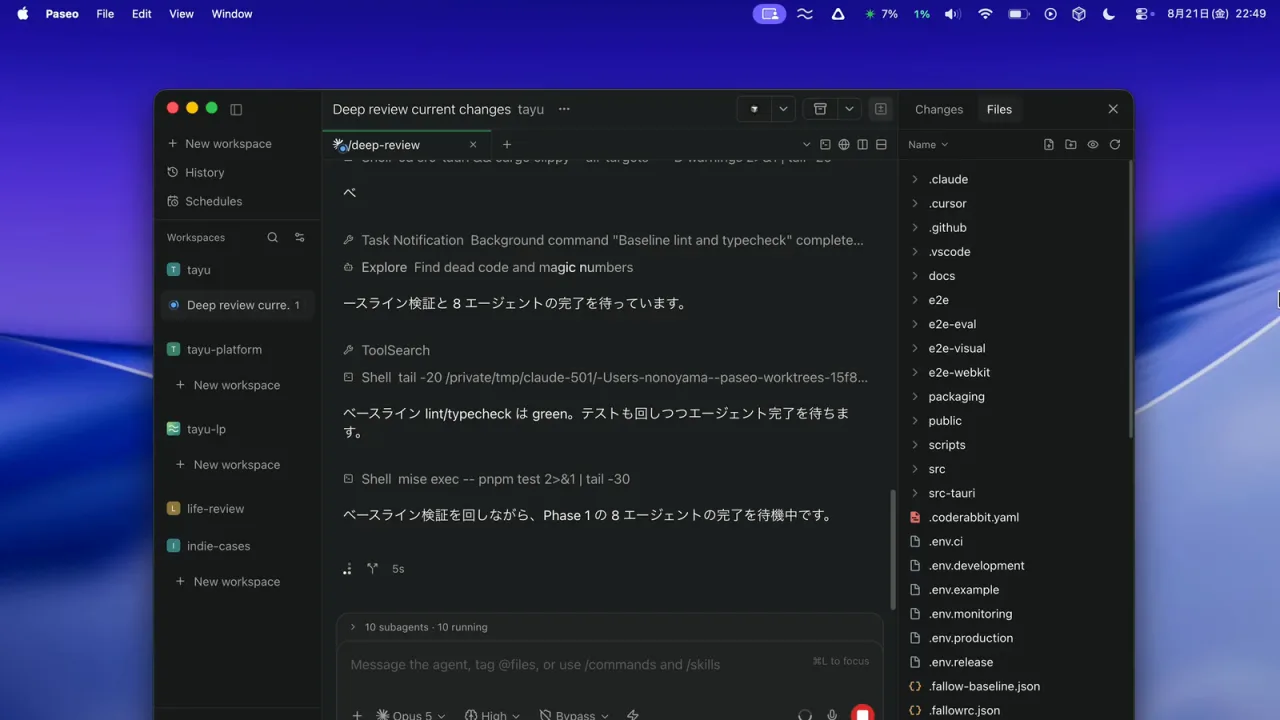Switch to the Files tab

pos(999,109)
